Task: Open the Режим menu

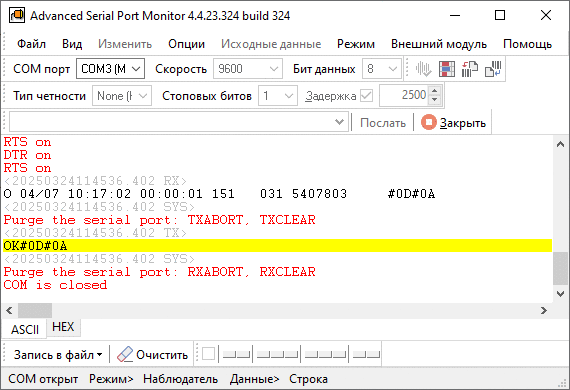Action: click(x=356, y=44)
